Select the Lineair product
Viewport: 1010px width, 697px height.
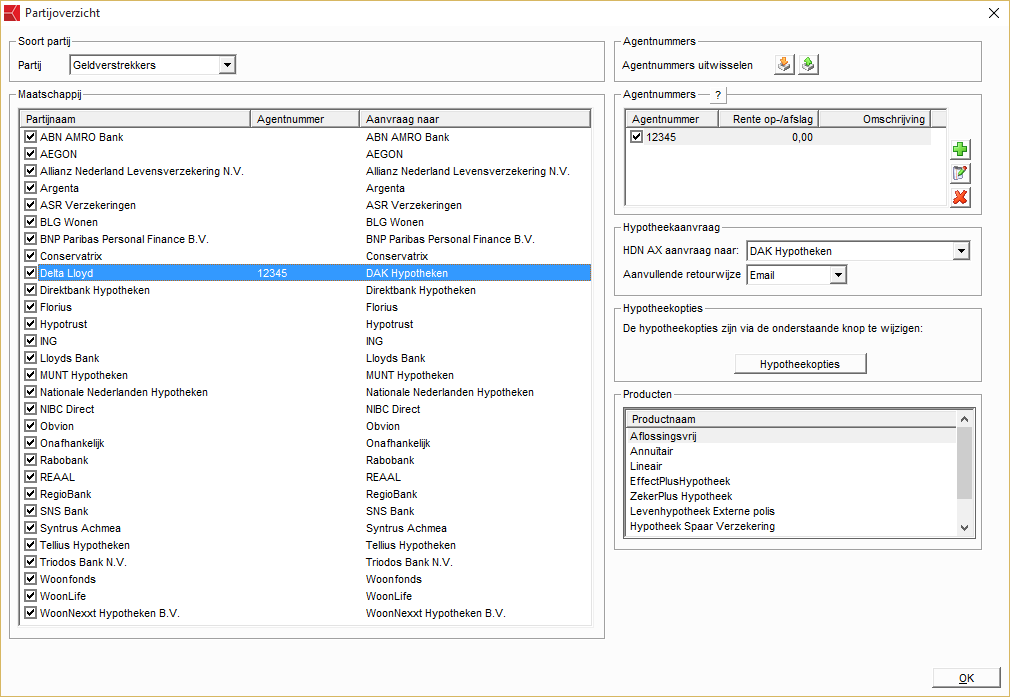792,466
